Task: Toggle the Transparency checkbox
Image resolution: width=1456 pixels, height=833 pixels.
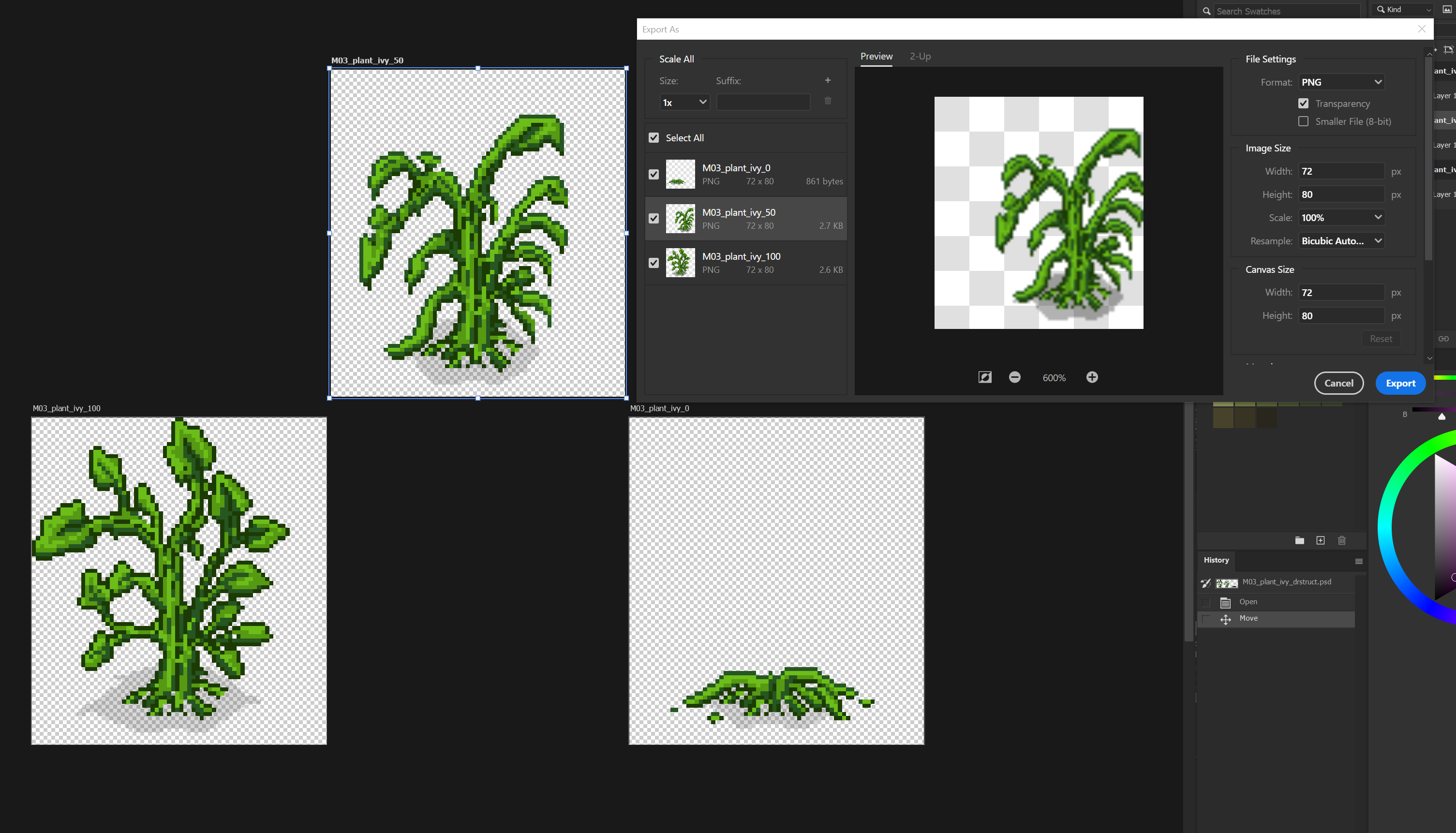Action: (x=1303, y=104)
